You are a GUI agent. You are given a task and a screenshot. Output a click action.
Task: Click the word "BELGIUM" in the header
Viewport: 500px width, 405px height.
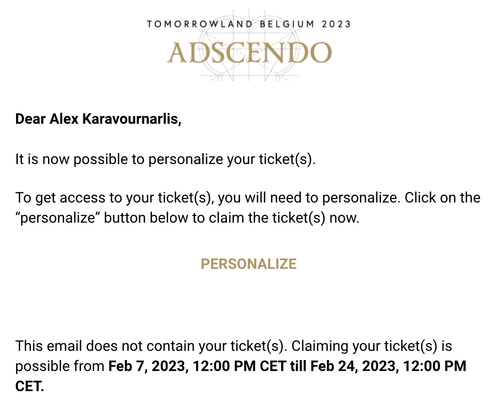287,24
